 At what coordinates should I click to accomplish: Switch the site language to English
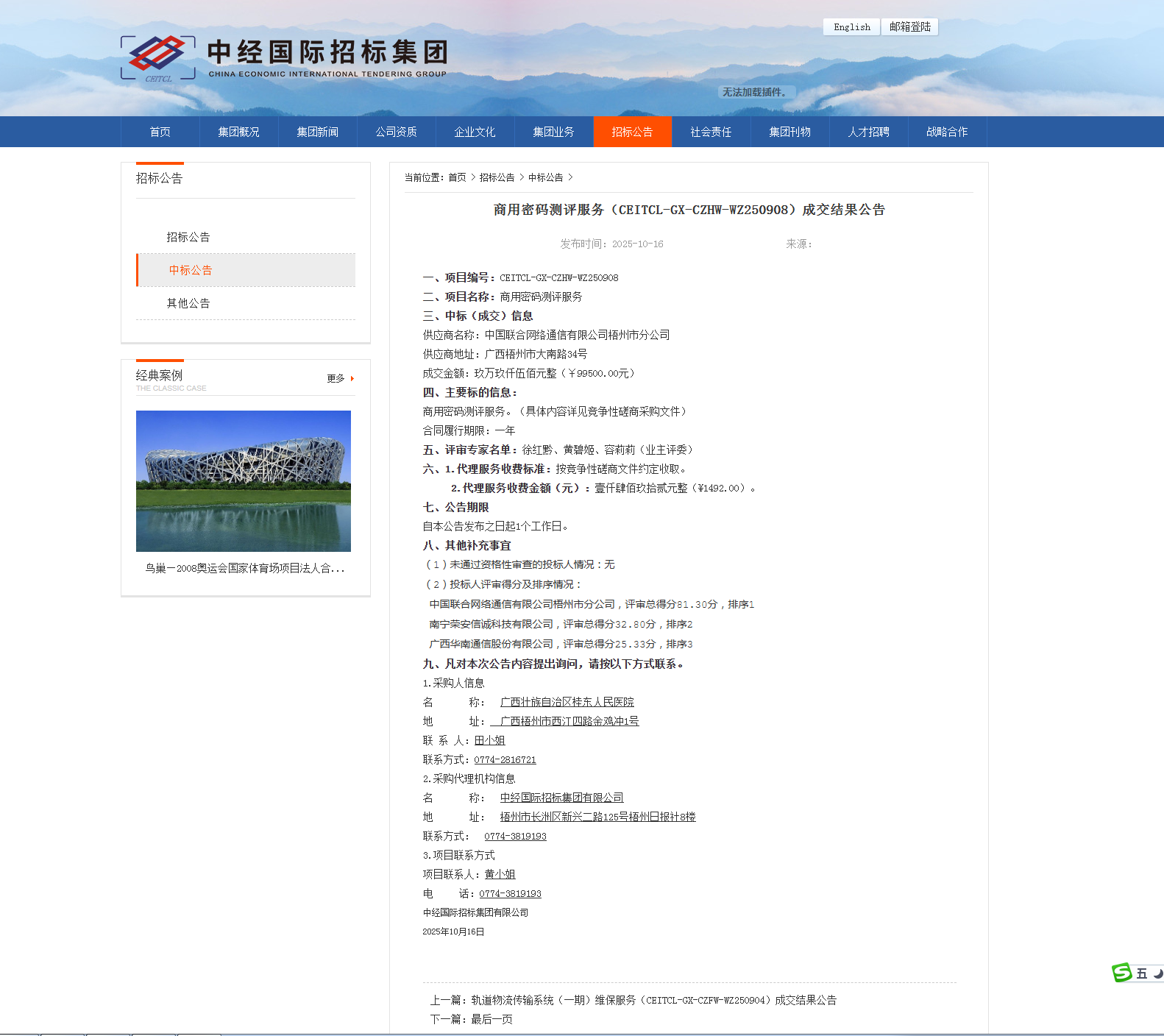click(x=851, y=27)
